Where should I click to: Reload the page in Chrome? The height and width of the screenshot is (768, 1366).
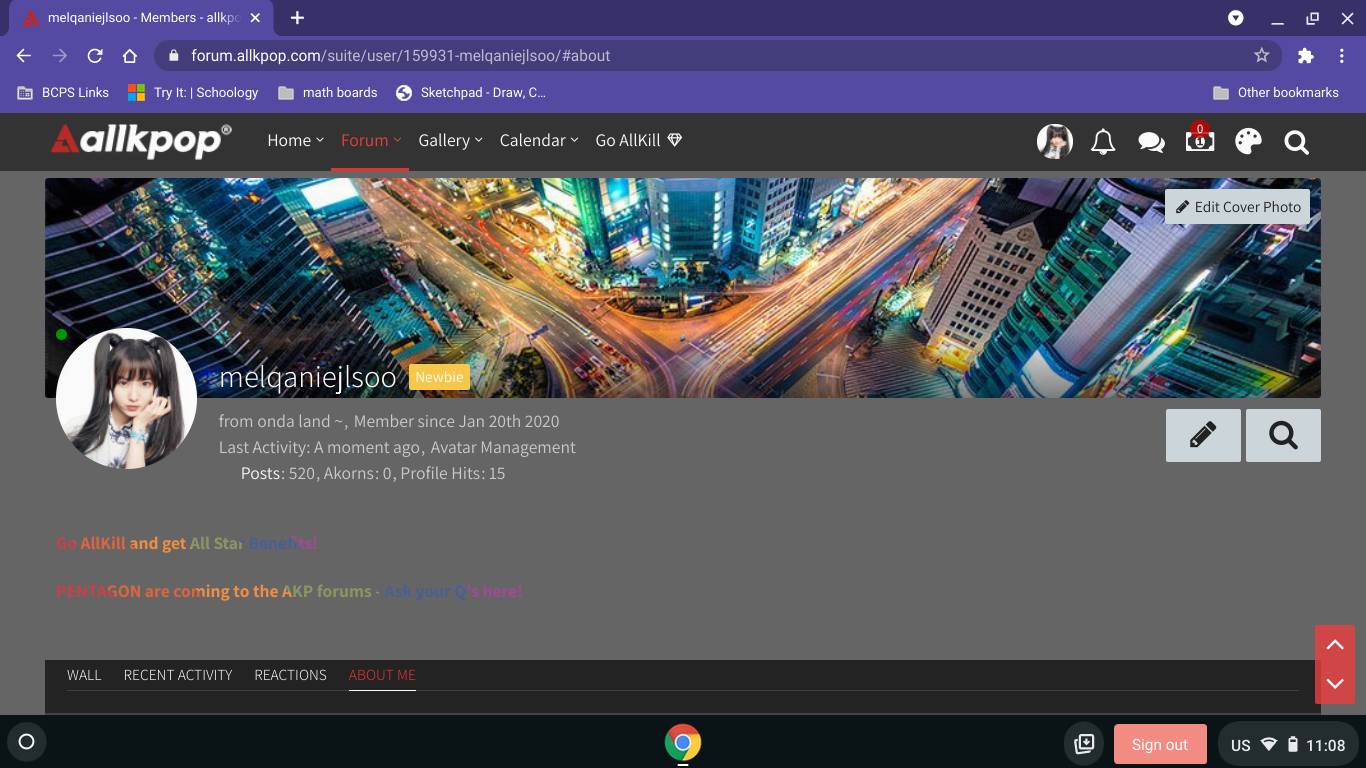pos(95,56)
